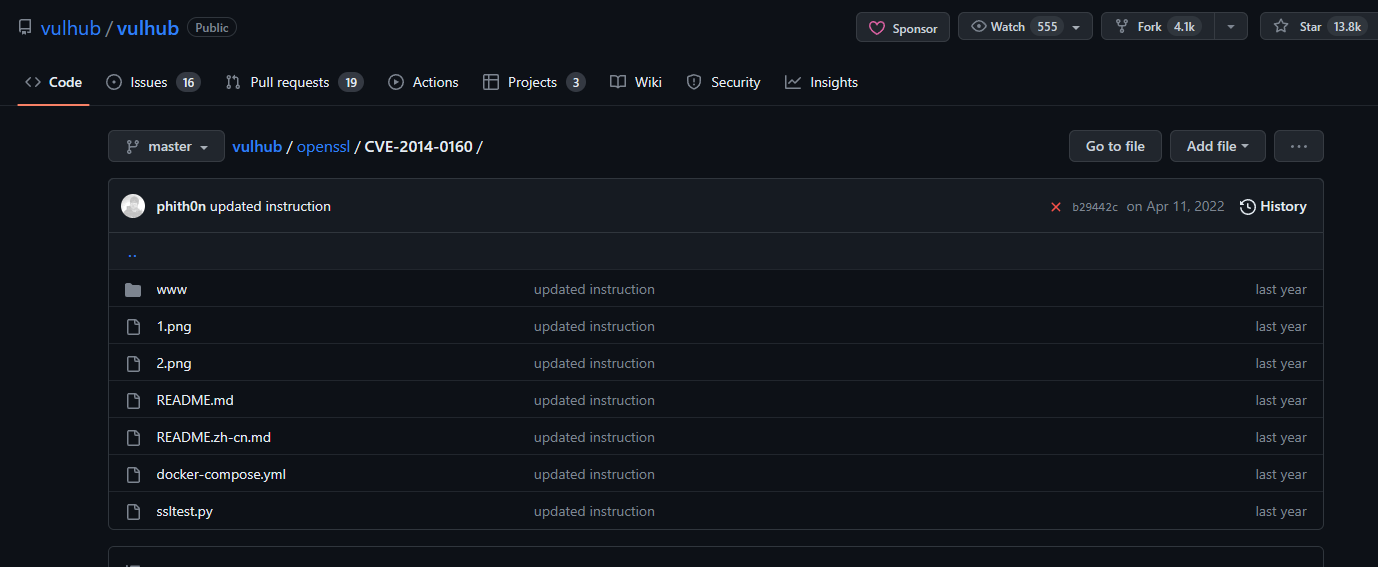Viewport: 1378px width, 567px height.
Task: Click the three-dots more options button
Action: 1299,146
